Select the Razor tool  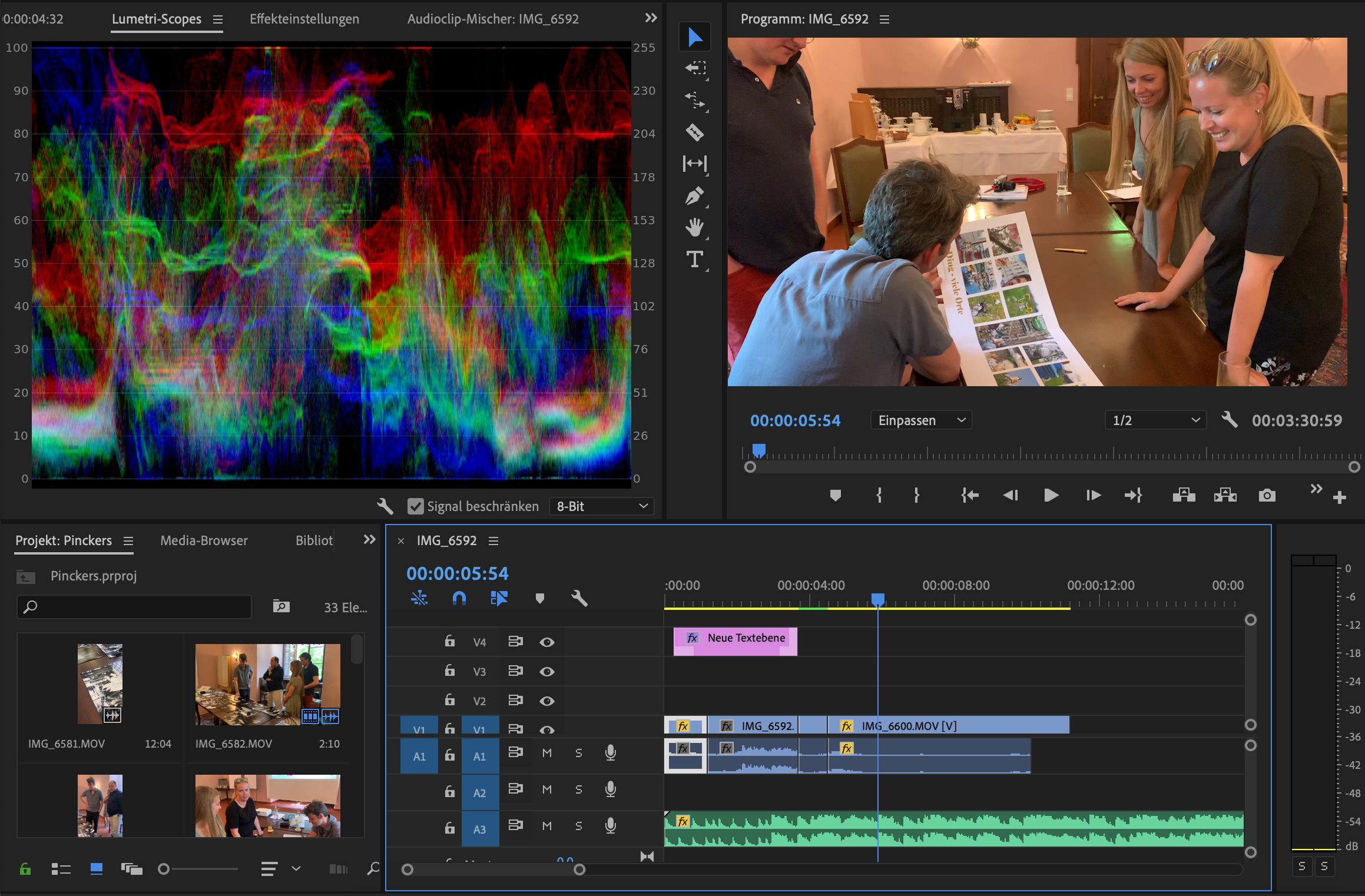695,132
